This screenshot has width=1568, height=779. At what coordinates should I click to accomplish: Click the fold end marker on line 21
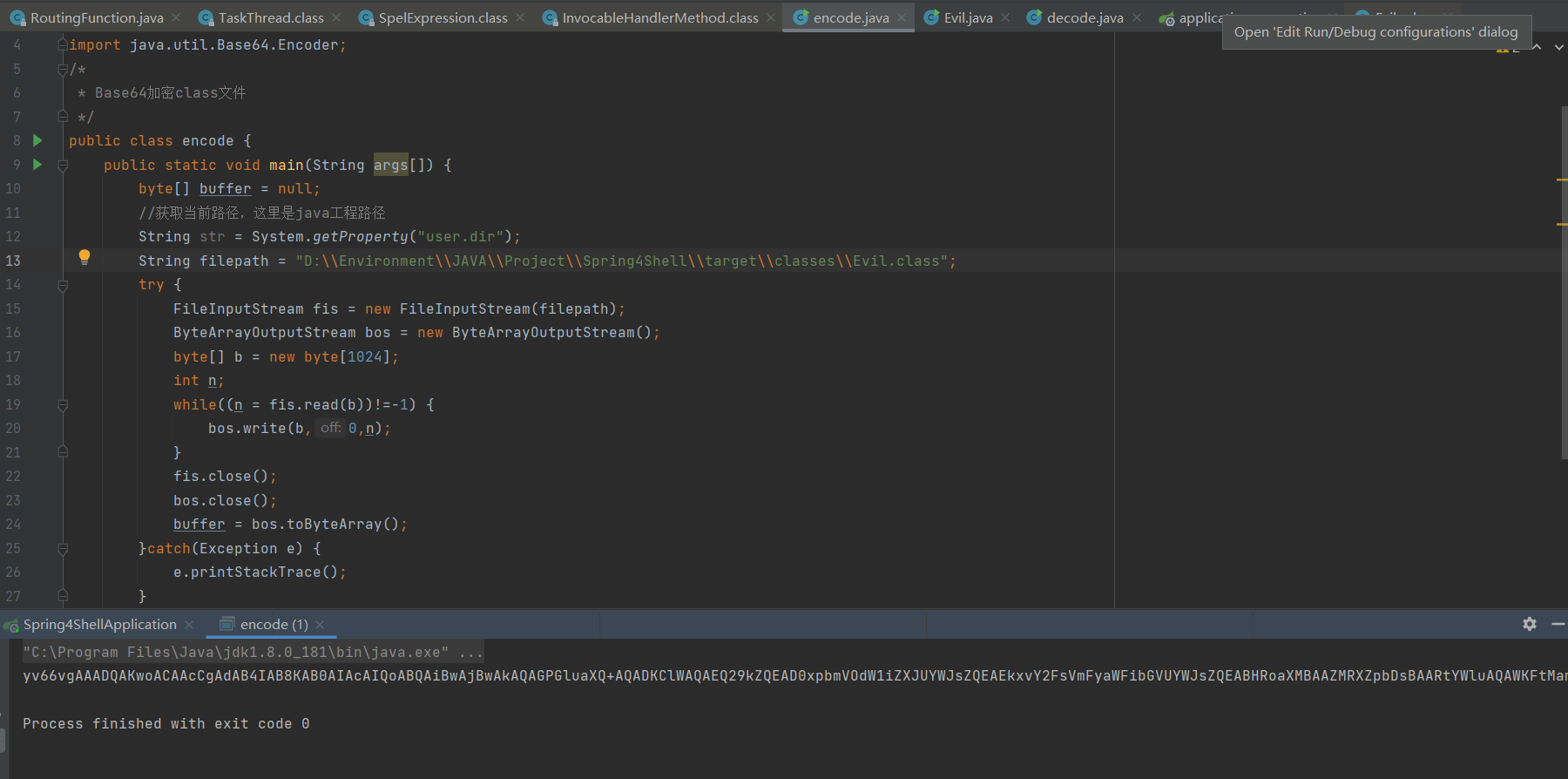tap(63, 451)
